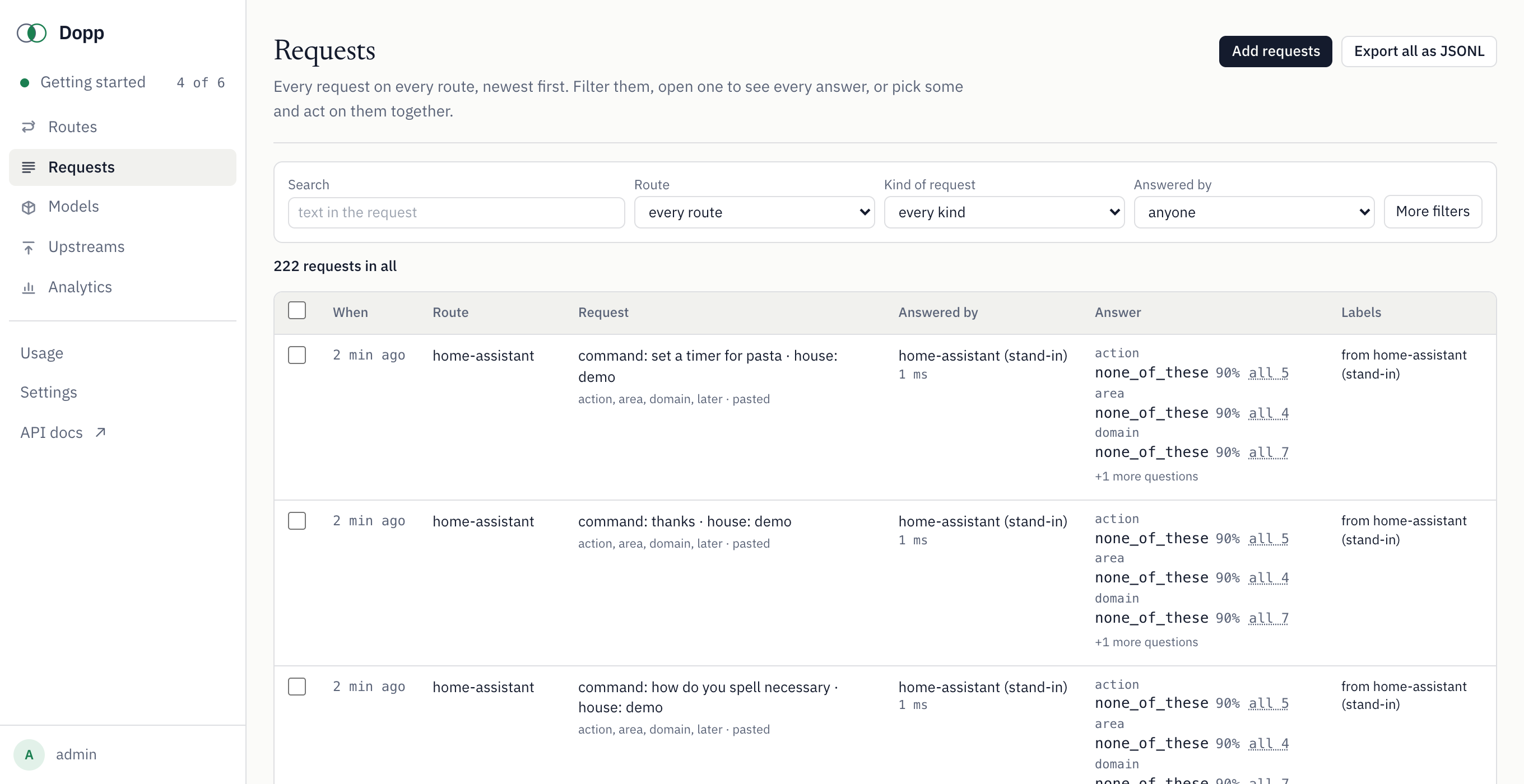Select the 'how do you spell necessary' request checkbox

pyautogui.click(x=297, y=687)
